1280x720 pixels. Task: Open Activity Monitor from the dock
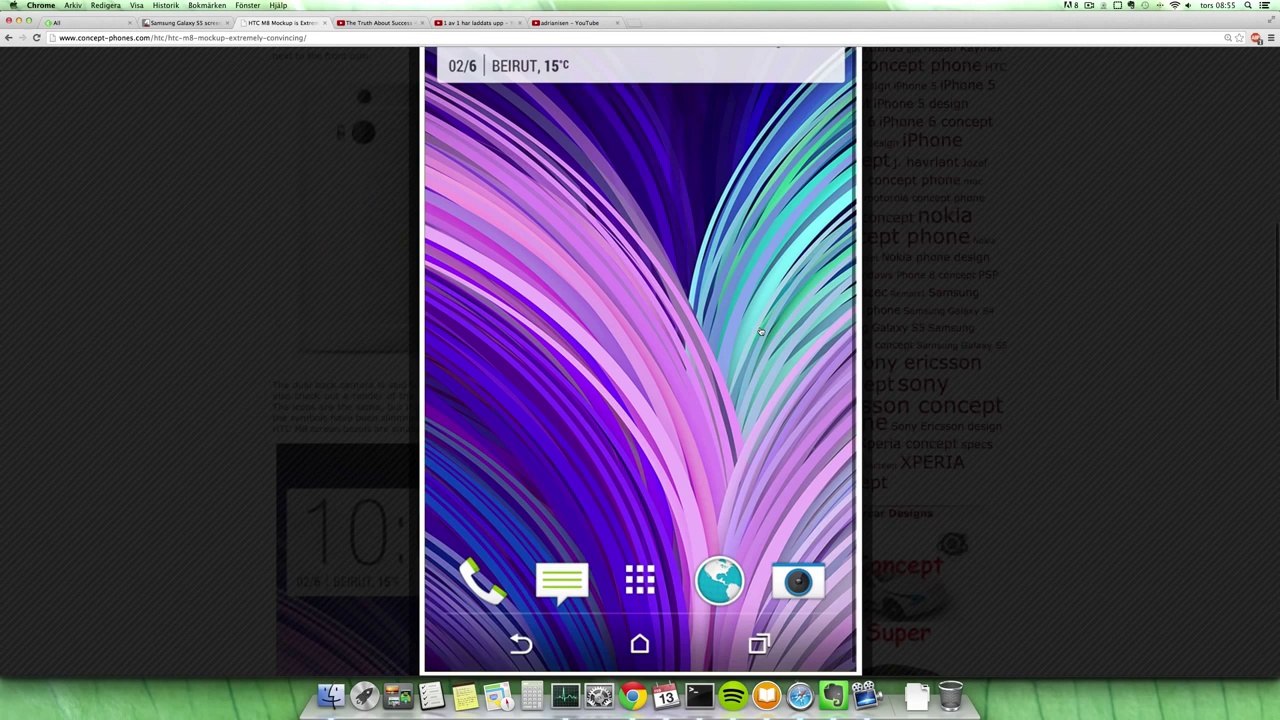565,695
